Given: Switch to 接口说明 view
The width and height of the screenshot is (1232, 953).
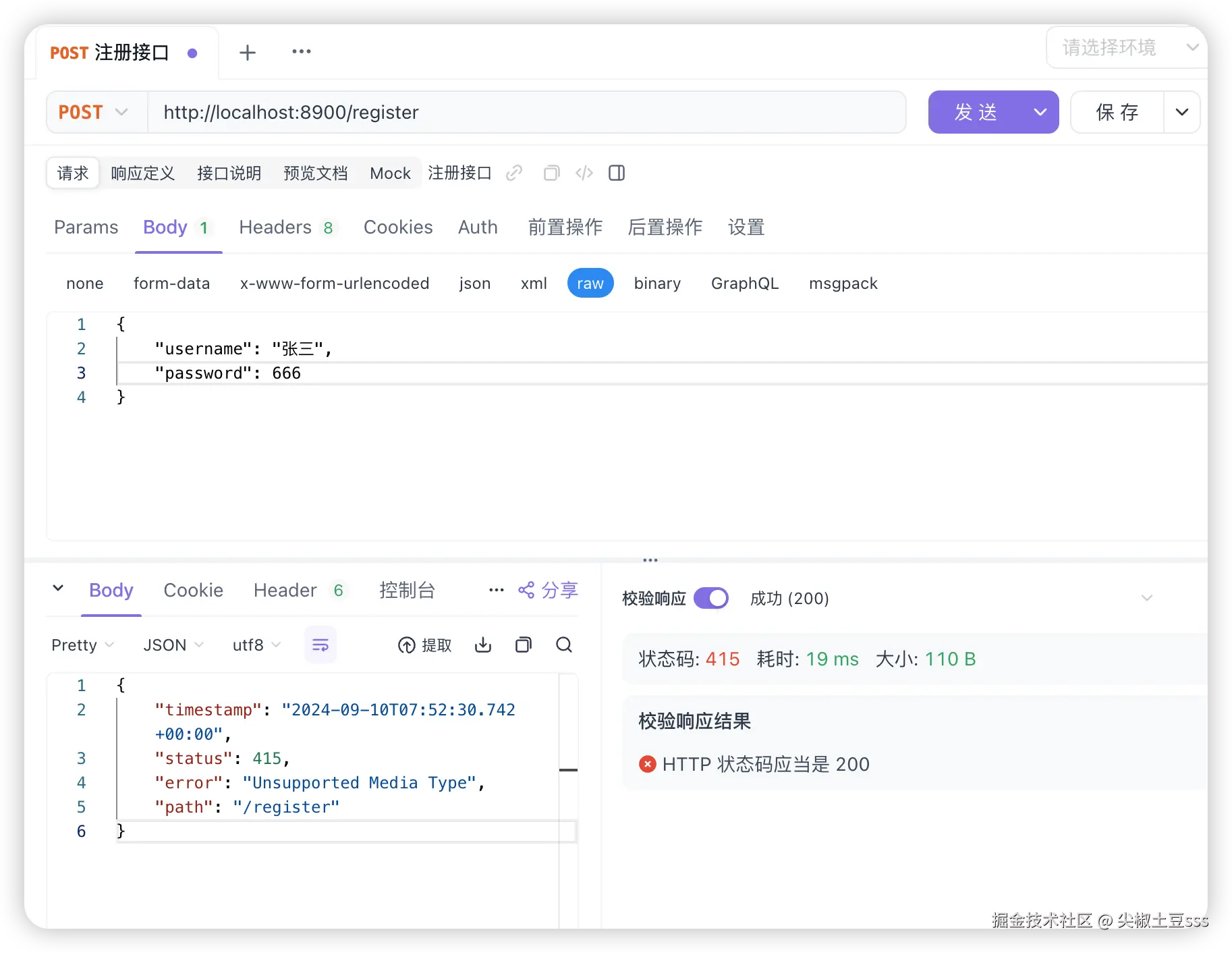Looking at the screenshot, I should pos(229,173).
